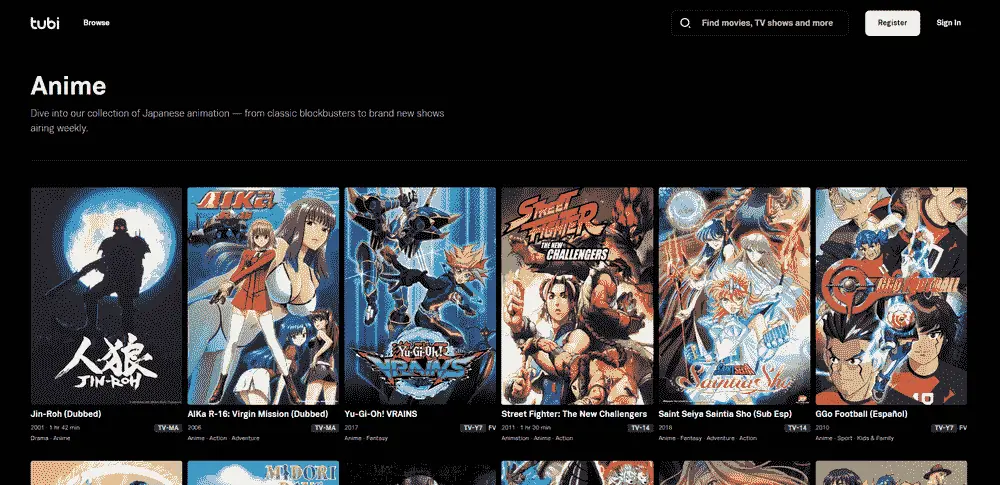The image size is (1000, 485).
Task: Open the Midori Days poster in second row
Action: click(x=263, y=473)
